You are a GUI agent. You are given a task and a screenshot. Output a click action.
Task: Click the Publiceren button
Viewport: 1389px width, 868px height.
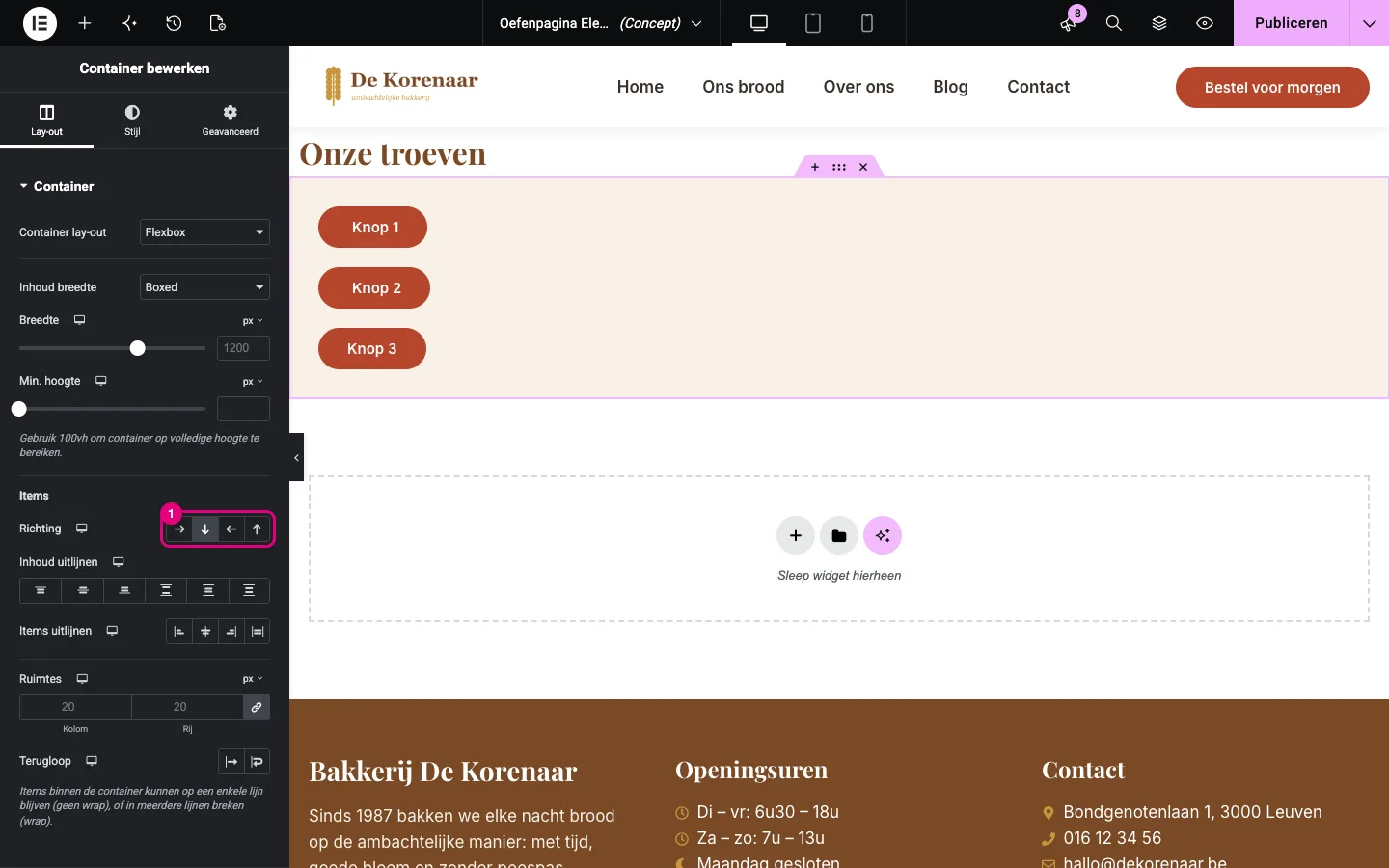coord(1292,23)
